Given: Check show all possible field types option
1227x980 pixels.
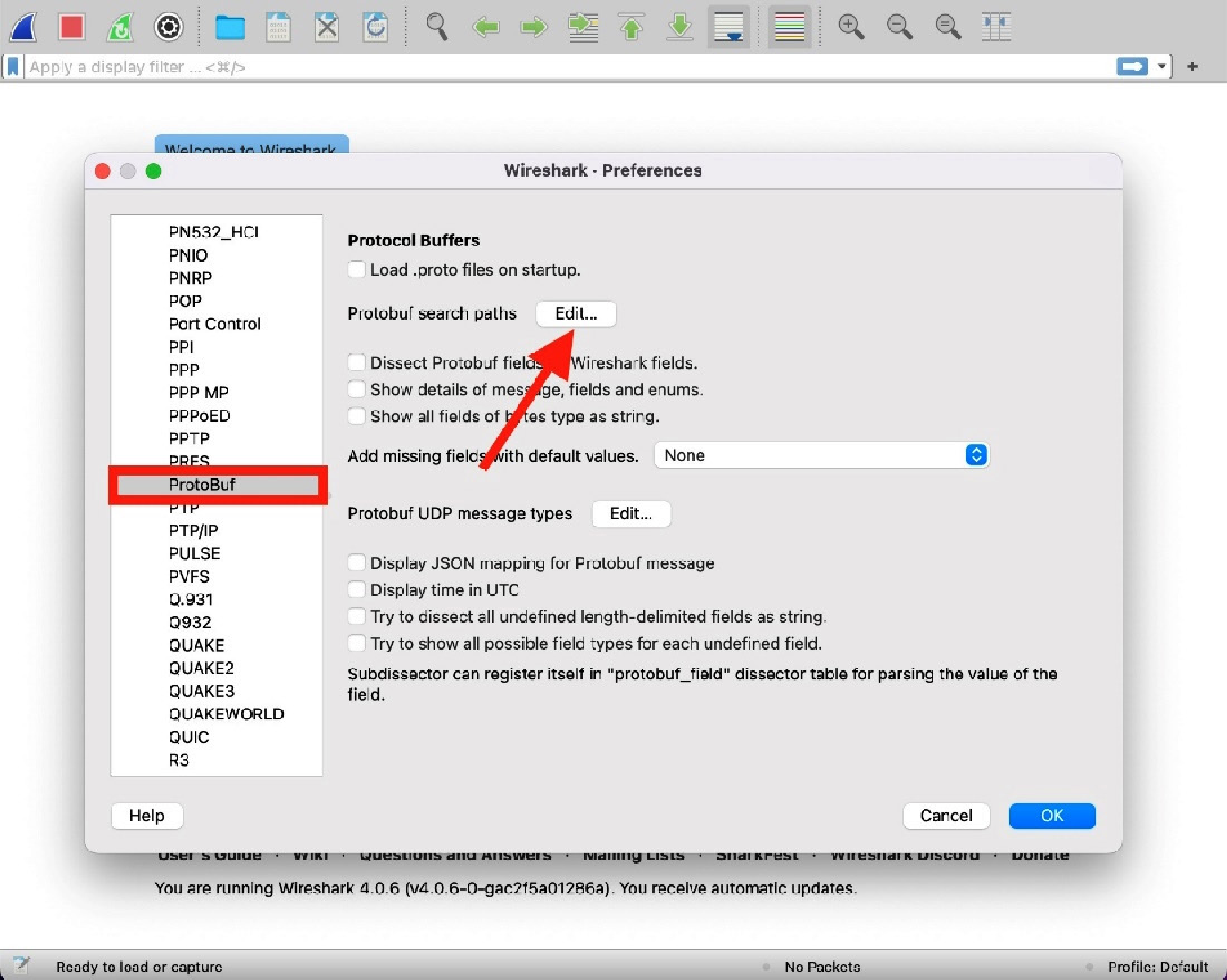Looking at the screenshot, I should 356,644.
